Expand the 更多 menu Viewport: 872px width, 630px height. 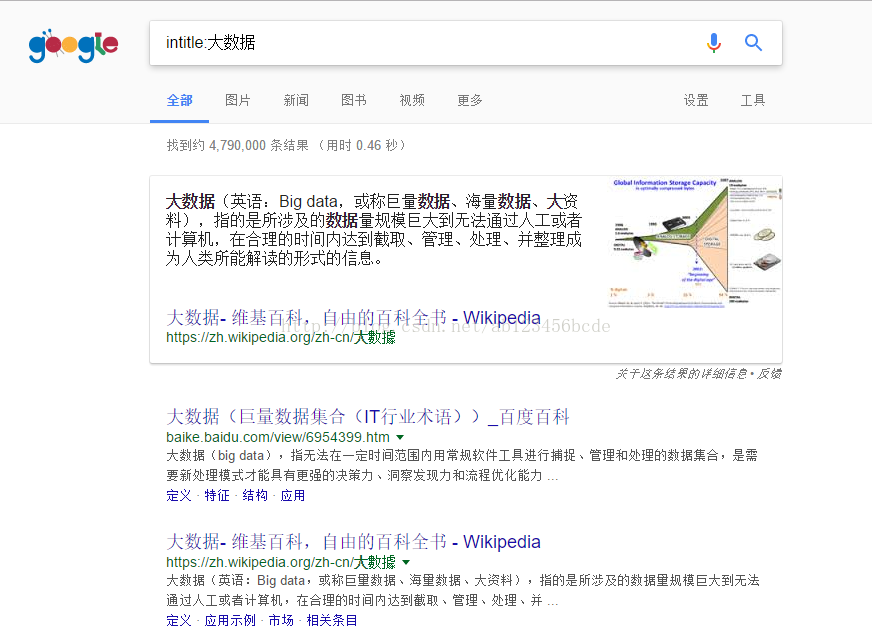point(470,101)
